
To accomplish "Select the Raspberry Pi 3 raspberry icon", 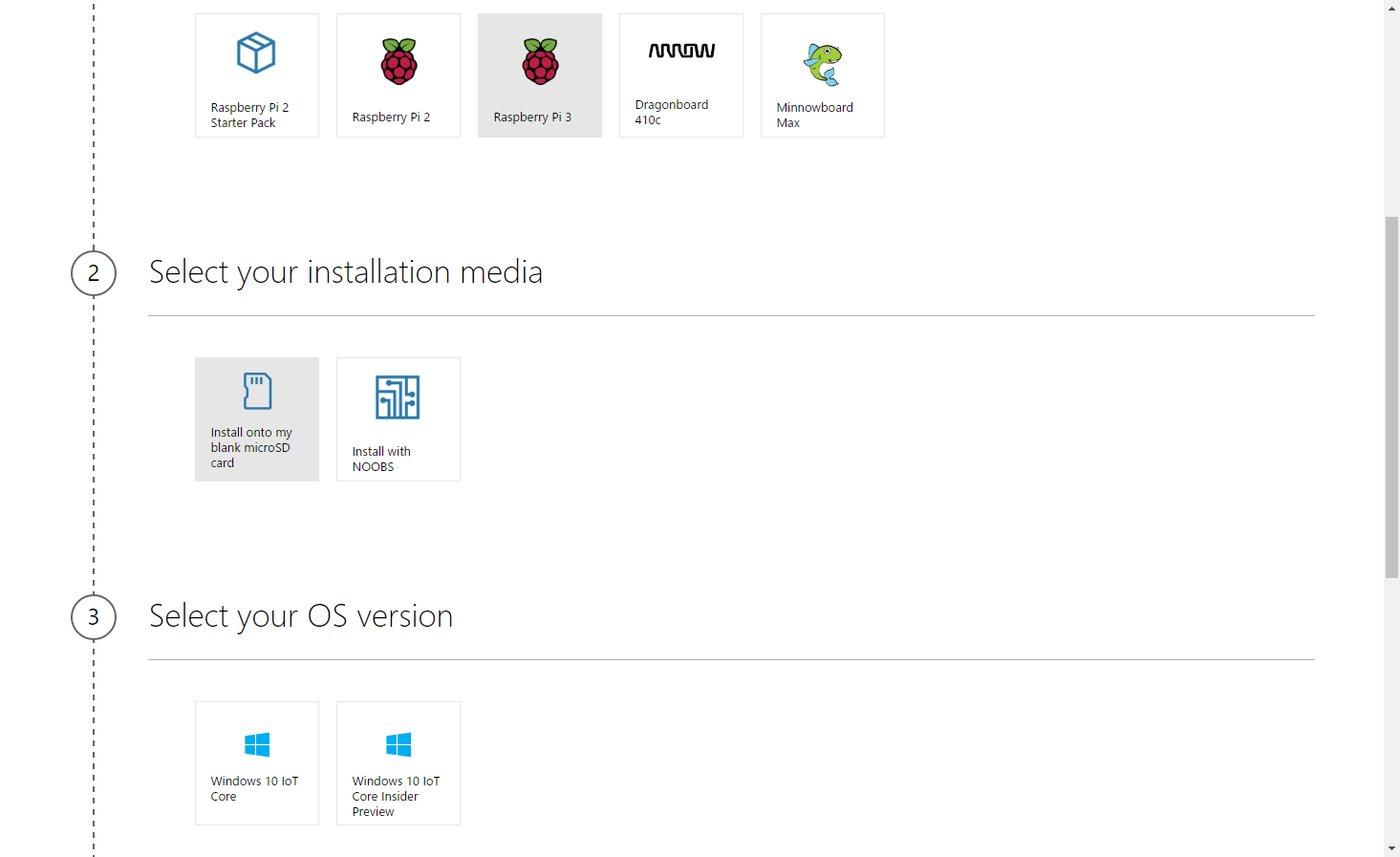I will coord(540,61).
